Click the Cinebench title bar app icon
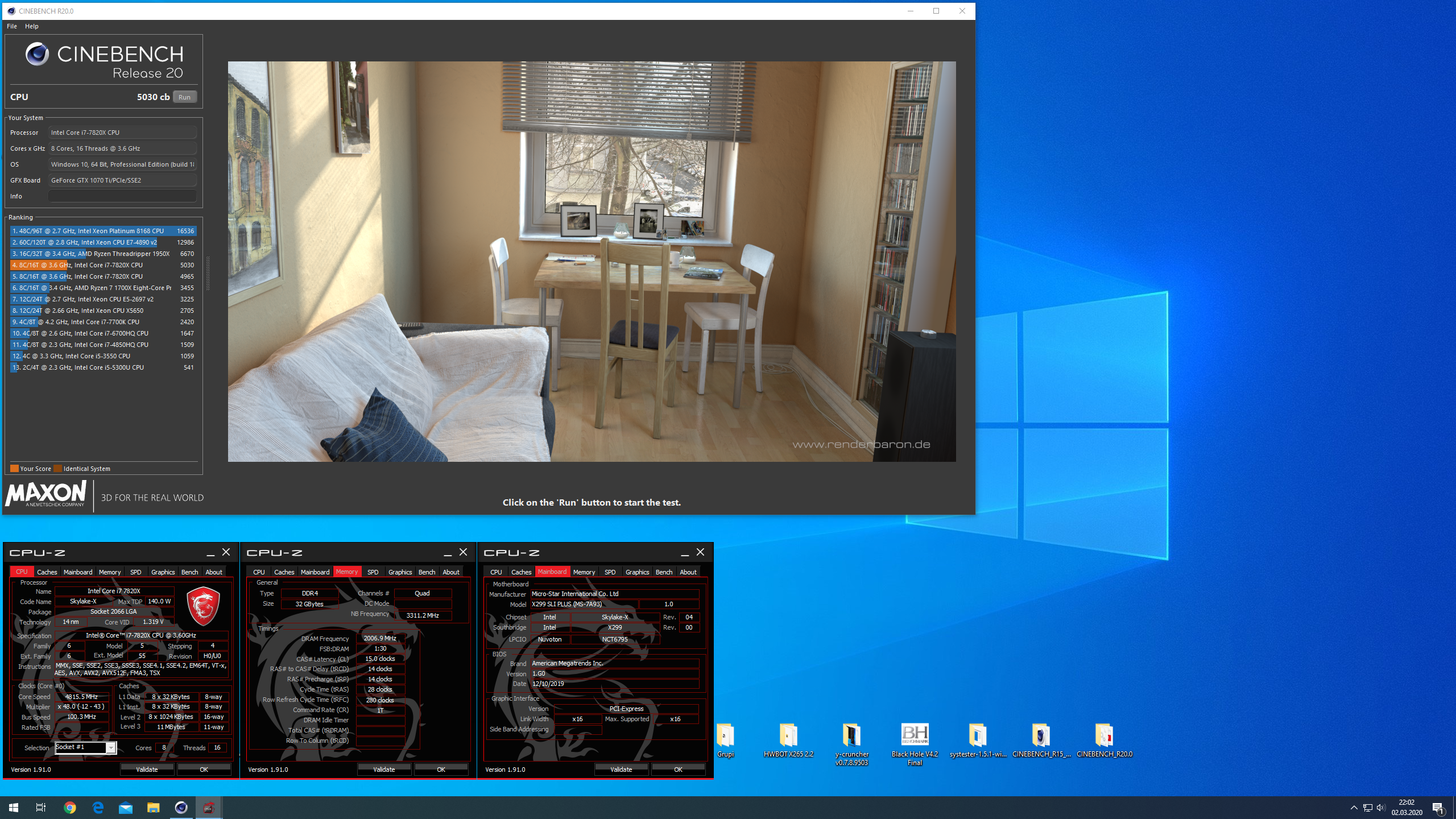The width and height of the screenshot is (1456, 819). click(x=11, y=11)
